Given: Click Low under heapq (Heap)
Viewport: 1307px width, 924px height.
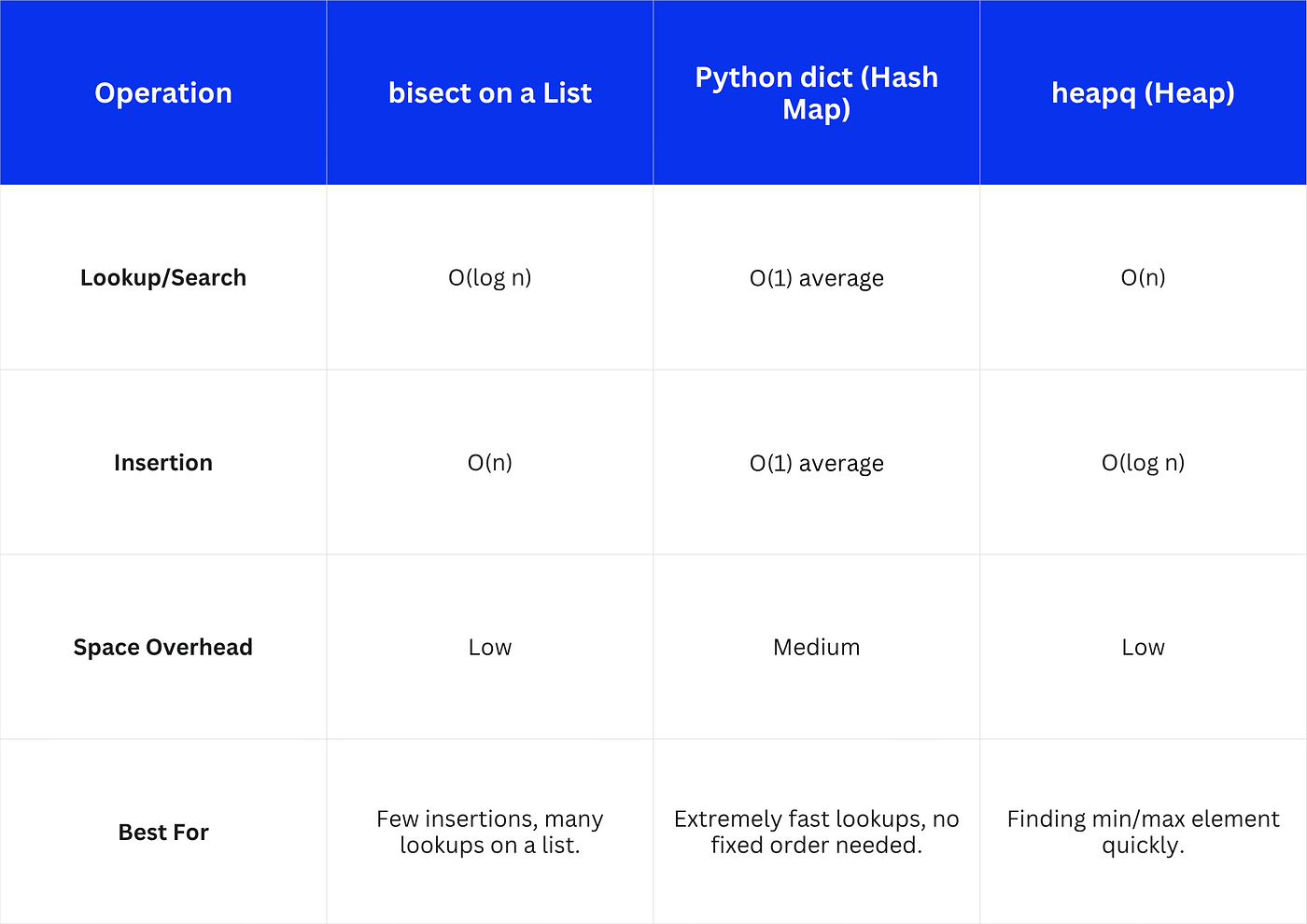Looking at the screenshot, I should point(1144,647).
